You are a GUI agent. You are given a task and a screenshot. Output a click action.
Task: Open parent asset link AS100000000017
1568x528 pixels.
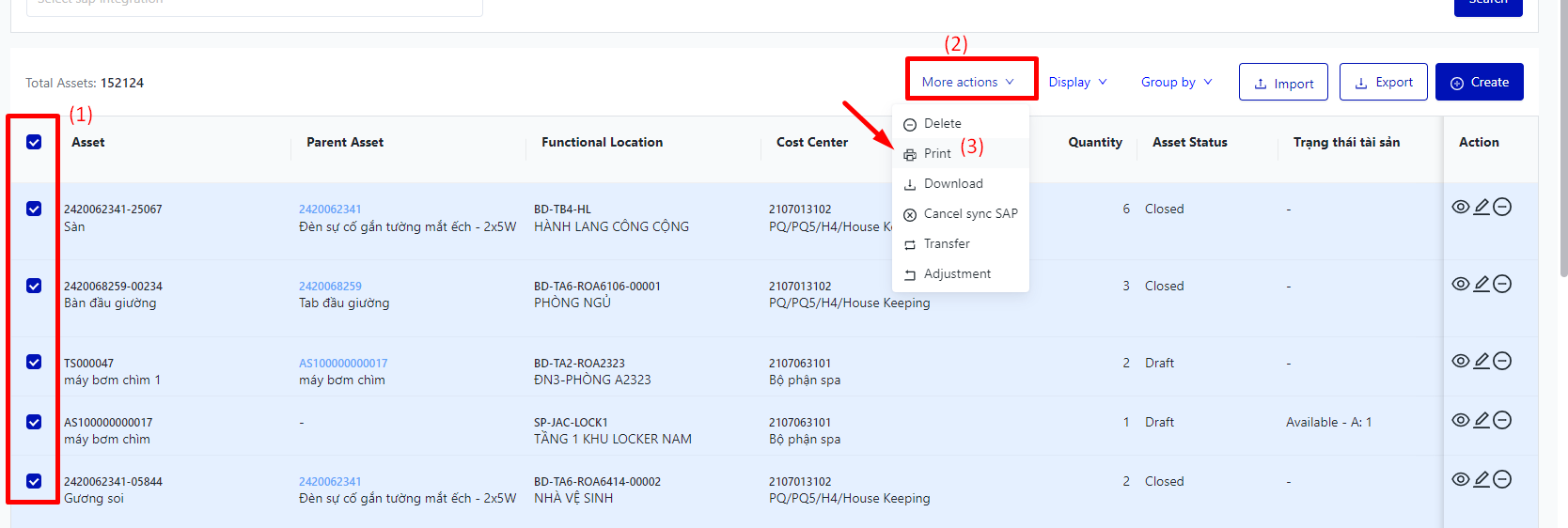pyautogui.click(x=343, y=364)
